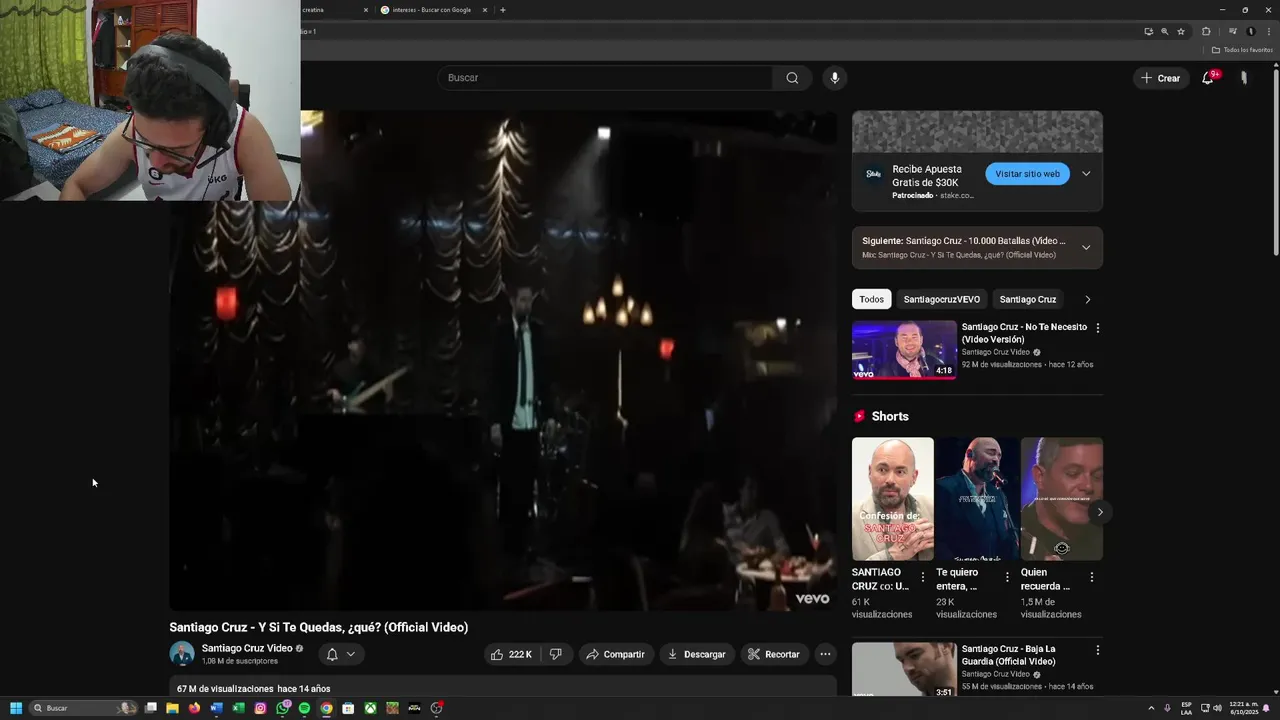Open the Windows Start menu

(x=15, y=708)
